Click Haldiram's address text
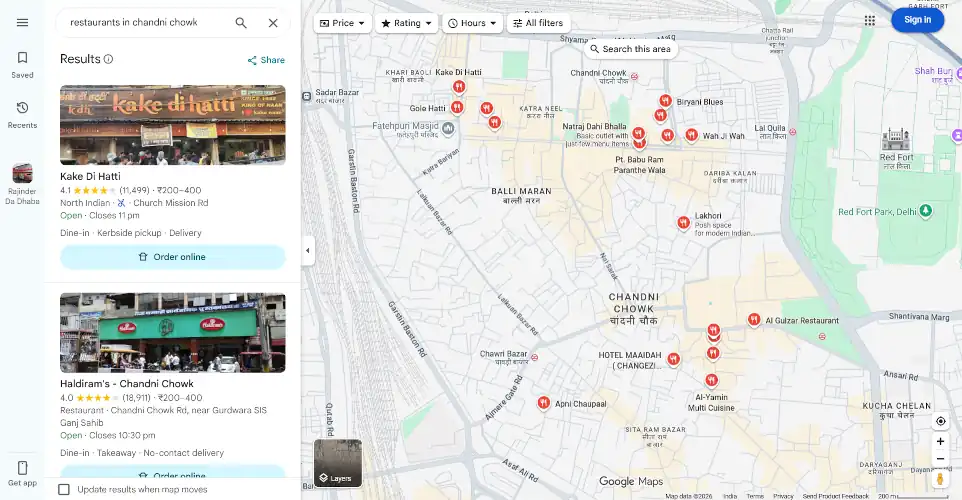 [163, 417]
